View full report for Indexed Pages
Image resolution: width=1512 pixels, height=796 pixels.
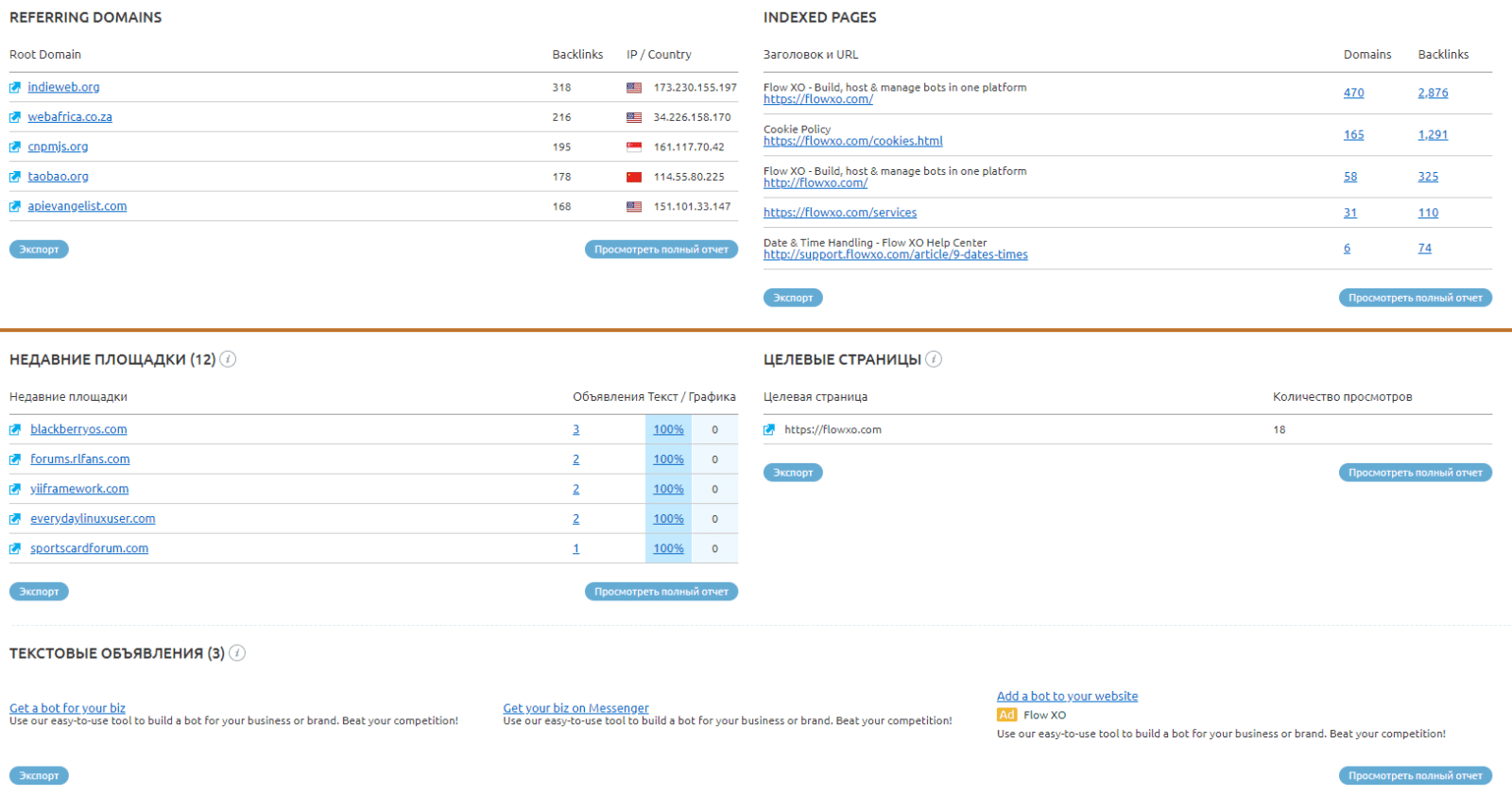tap(1416, 298)
